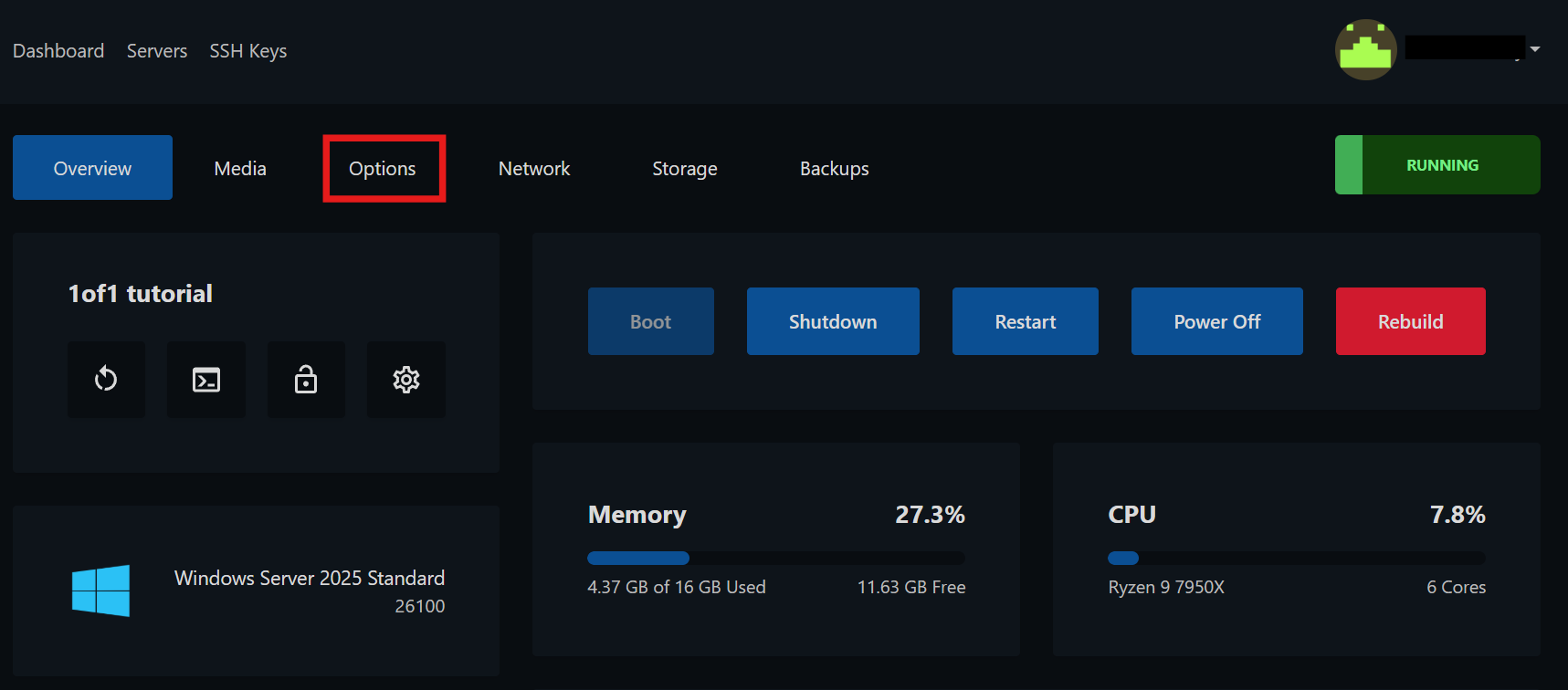Click the Shutdown button
The height and width of the screenshot is (690, 1568).
pyautogui.click(x=833, y=321)
